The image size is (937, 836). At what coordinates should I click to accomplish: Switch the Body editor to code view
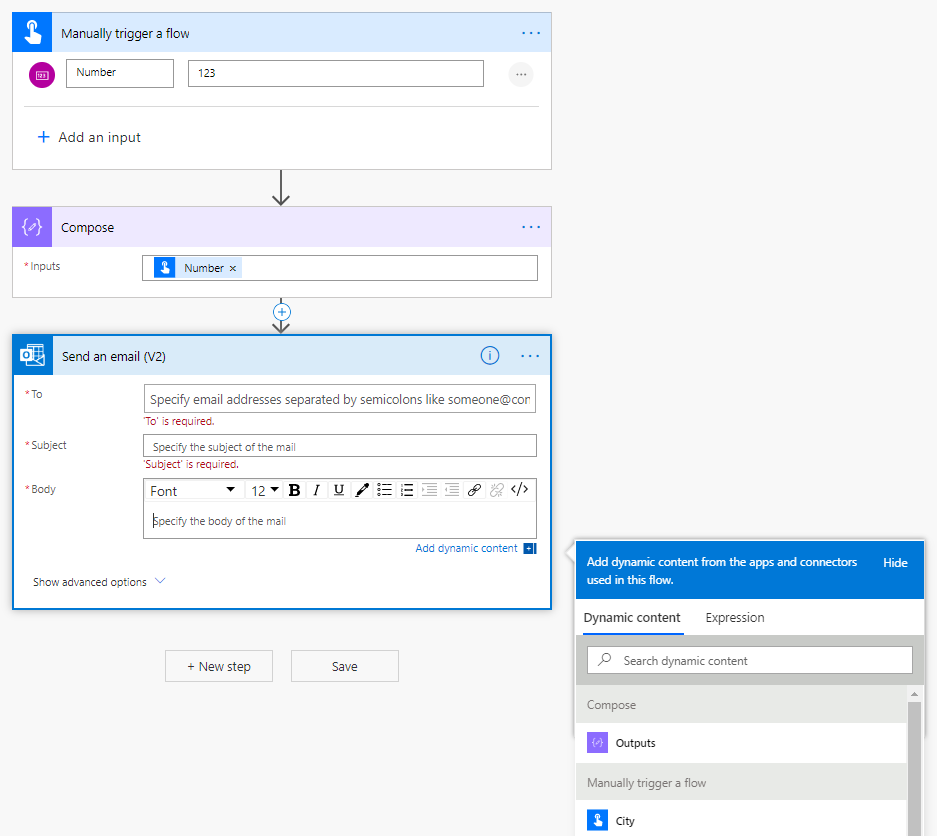[519, 490]
